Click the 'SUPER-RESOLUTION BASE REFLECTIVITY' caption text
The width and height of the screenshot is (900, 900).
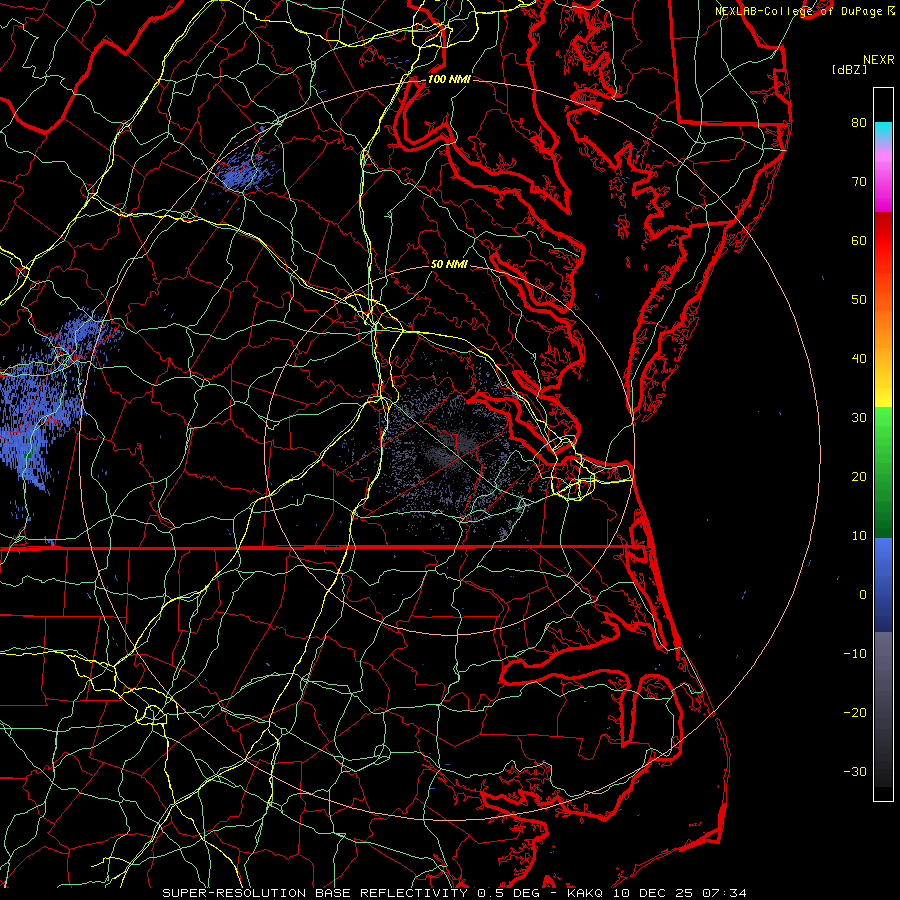coord(315,893)
